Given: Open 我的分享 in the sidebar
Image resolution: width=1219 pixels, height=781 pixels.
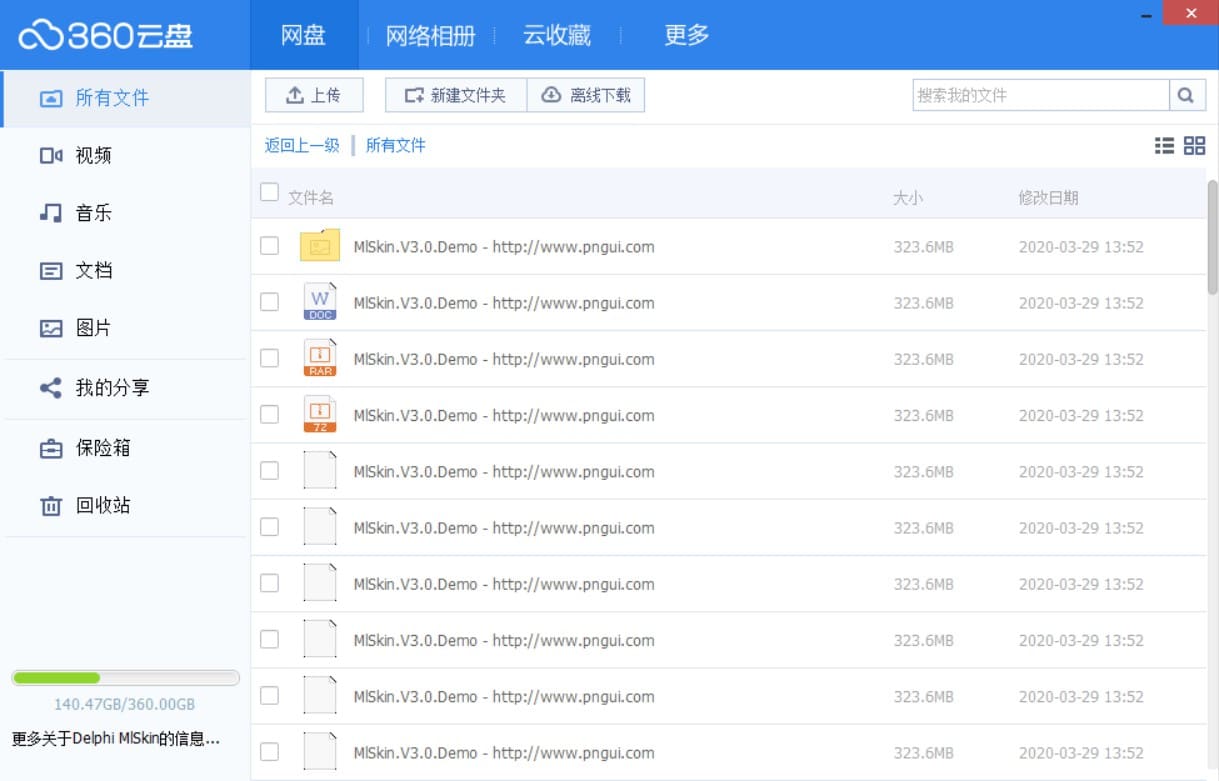Looking at the screenshot, I should point(125,388).
